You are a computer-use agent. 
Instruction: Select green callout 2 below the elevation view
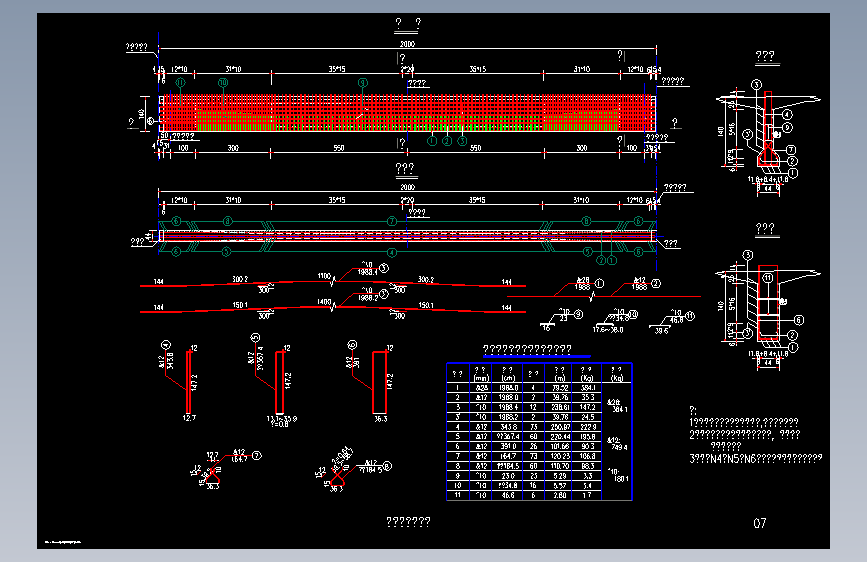click(447, 141)
